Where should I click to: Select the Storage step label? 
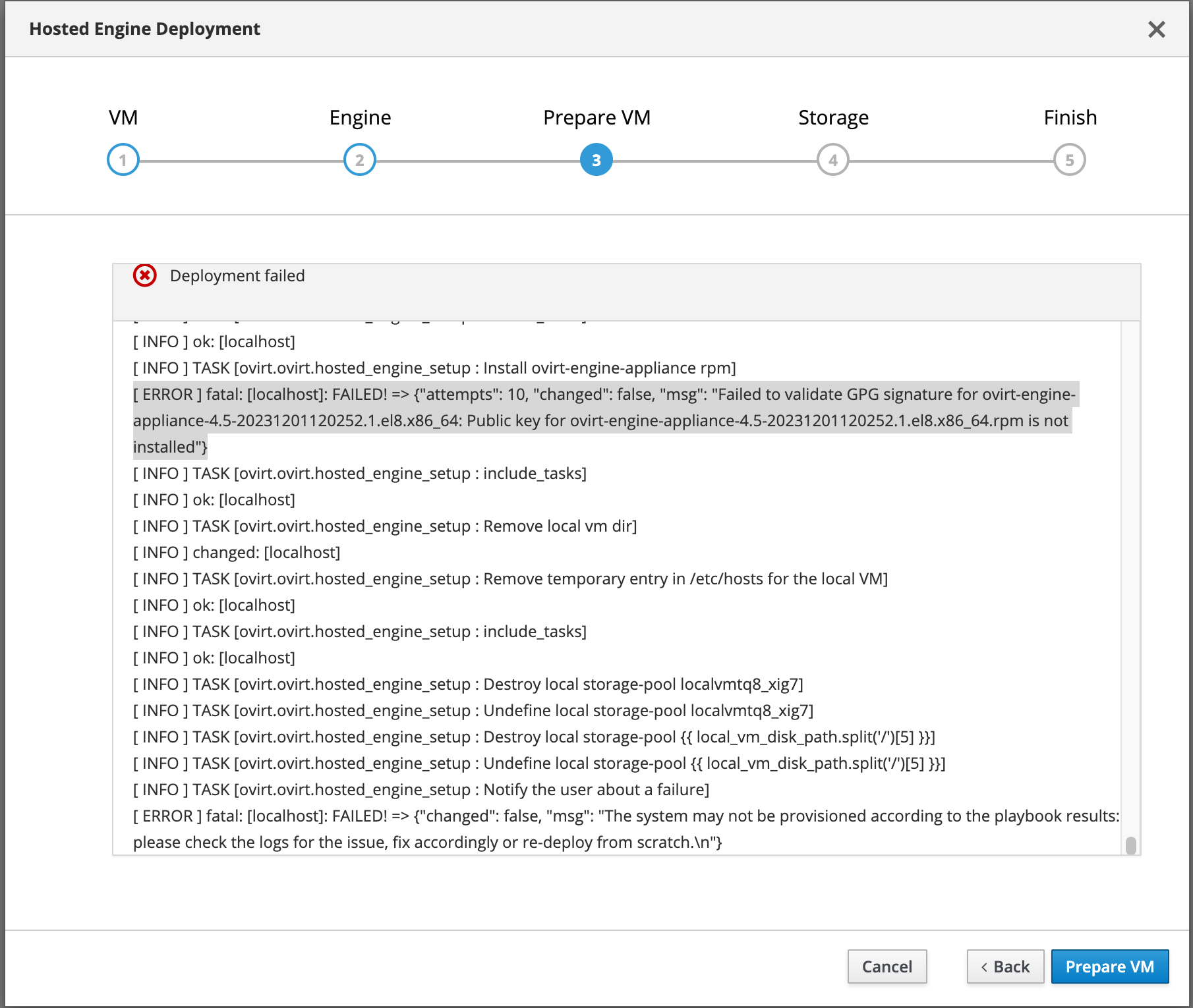(x=833, y=117)
